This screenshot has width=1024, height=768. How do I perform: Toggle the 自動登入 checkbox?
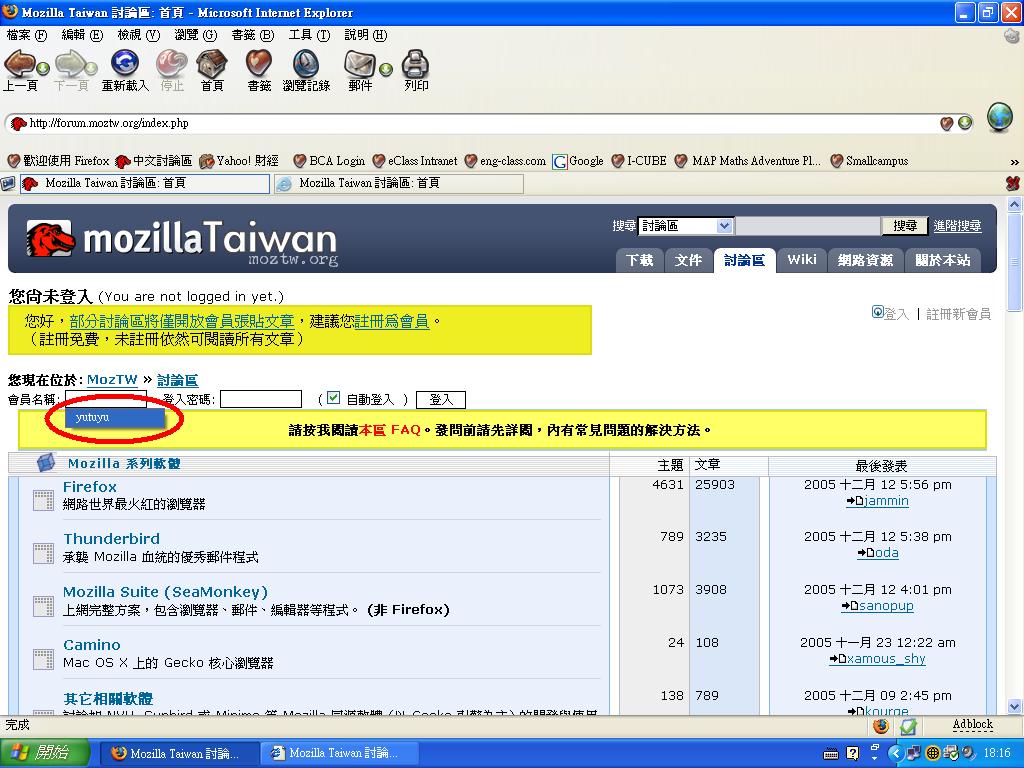[333, 398]
